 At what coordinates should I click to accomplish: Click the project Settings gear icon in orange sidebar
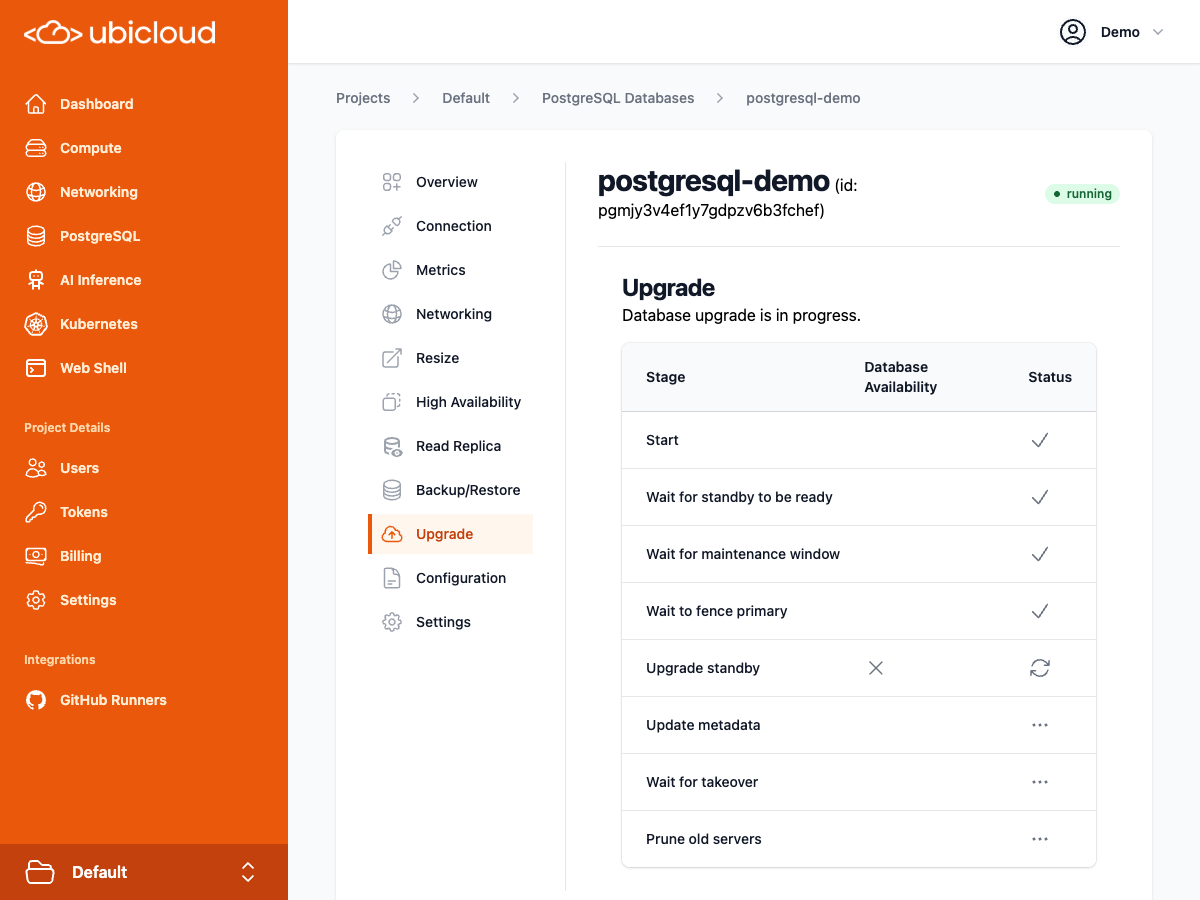pyautogui.click(x=36, y=600)
